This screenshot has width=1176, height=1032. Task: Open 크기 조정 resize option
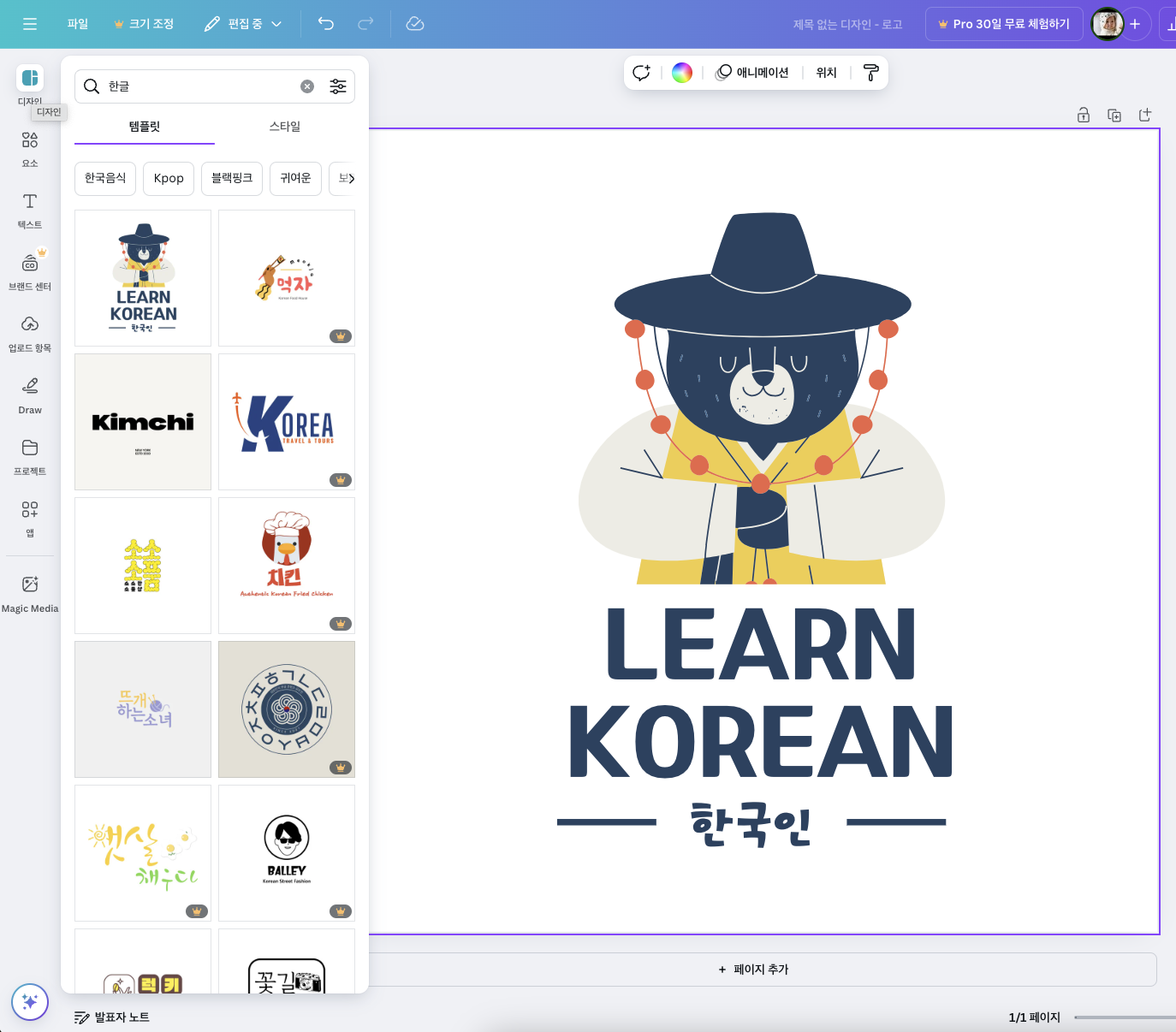coord(144,24)
